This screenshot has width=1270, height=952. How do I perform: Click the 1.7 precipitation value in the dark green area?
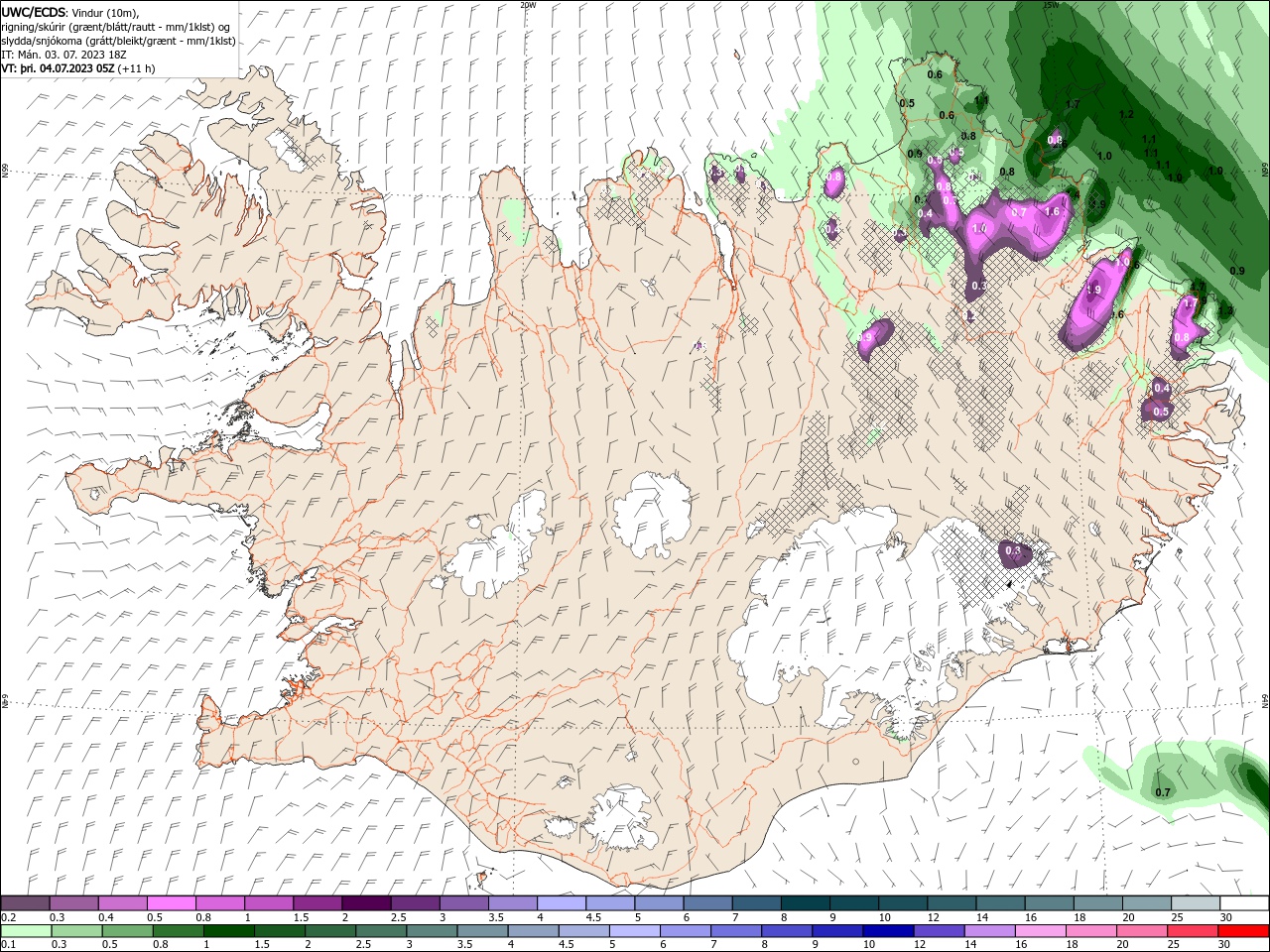tap(1073, 104)
